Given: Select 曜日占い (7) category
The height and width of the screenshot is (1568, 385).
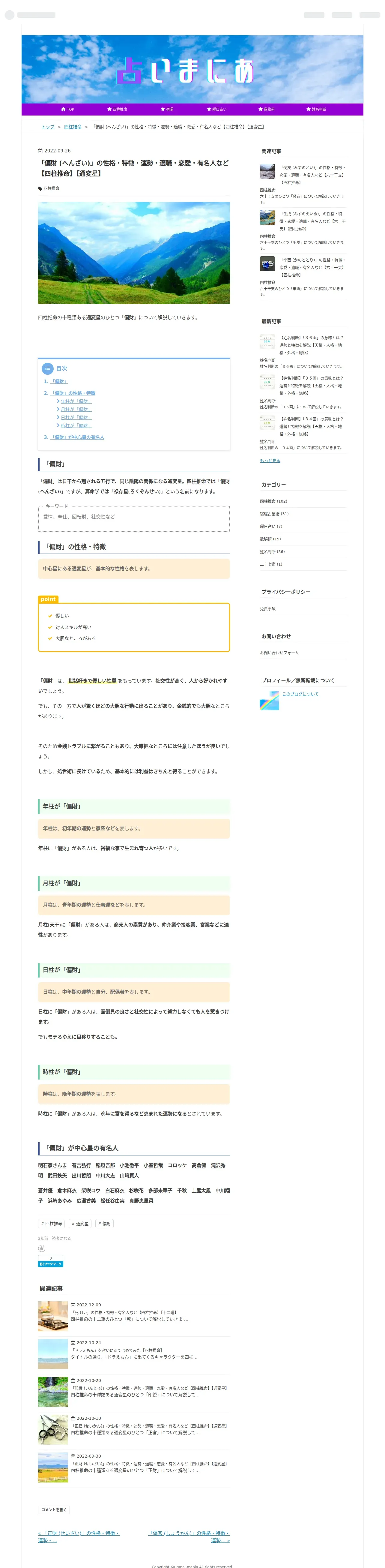Looking at the screenshot, I should tap(271, 527).
